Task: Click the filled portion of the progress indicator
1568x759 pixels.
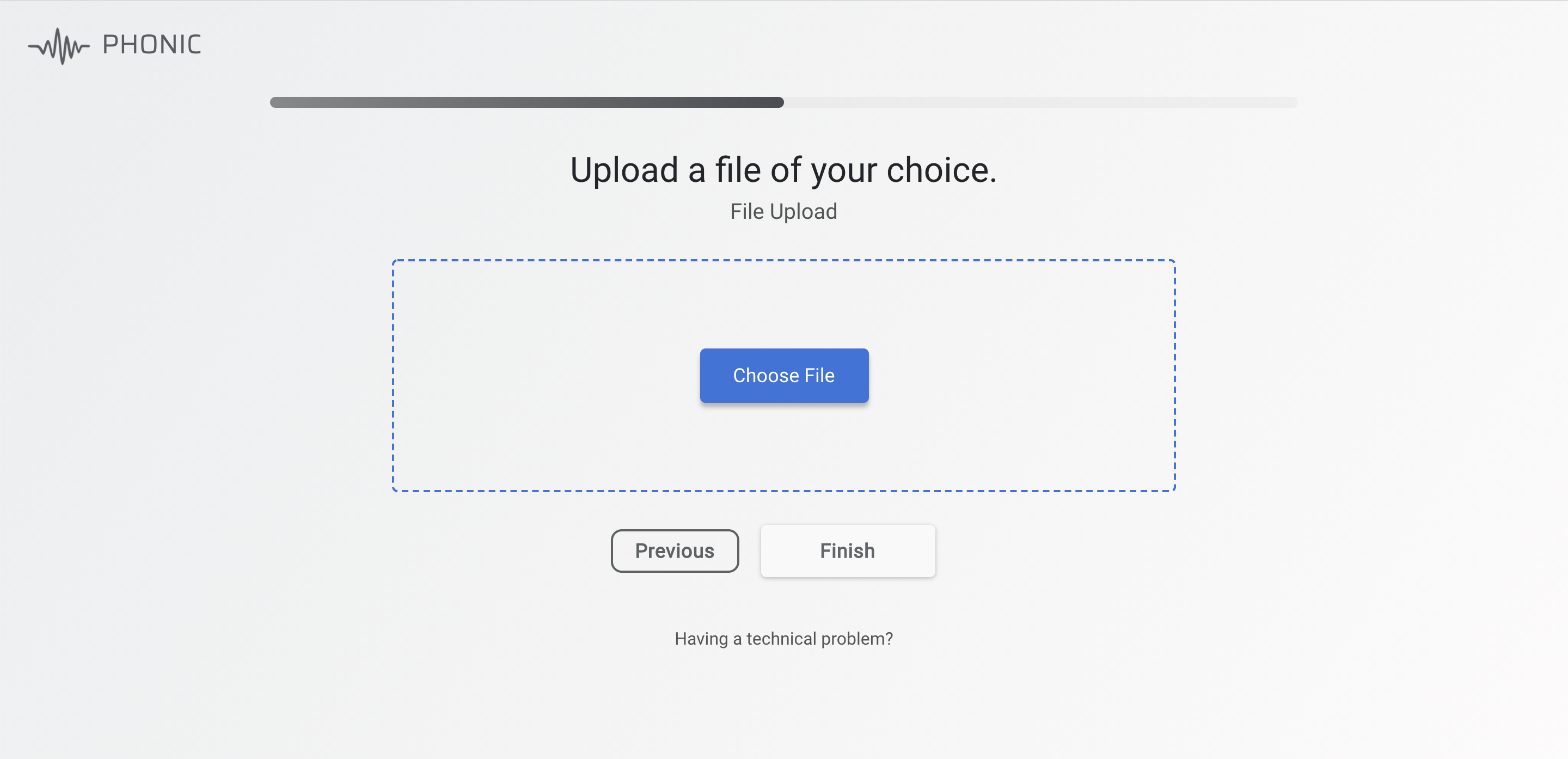Action: pyautogui.click(x=523, y=103)
